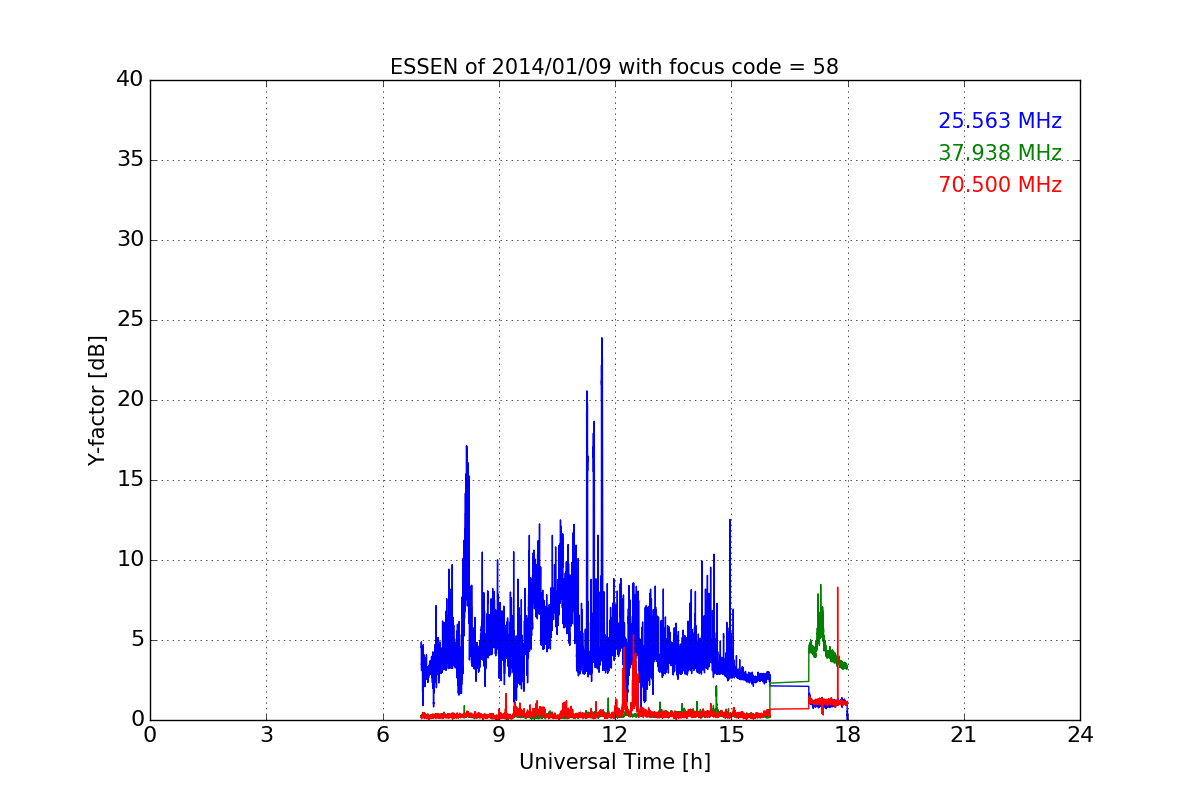
Task: Click the tallest blue peak near 24 dB
Action: pyautogui.click(x=601, y=339)
